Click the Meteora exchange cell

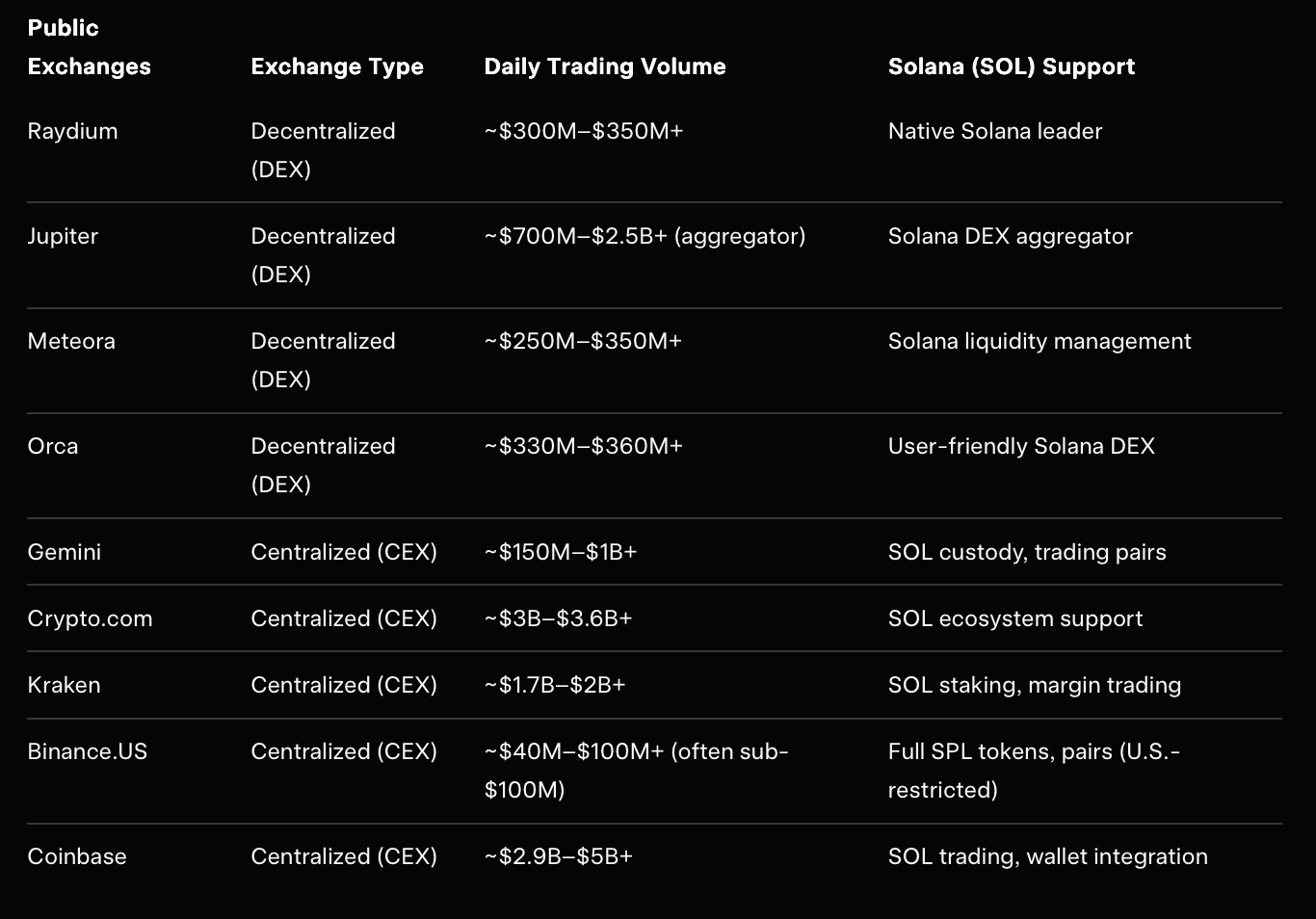[x=71, y=341]
